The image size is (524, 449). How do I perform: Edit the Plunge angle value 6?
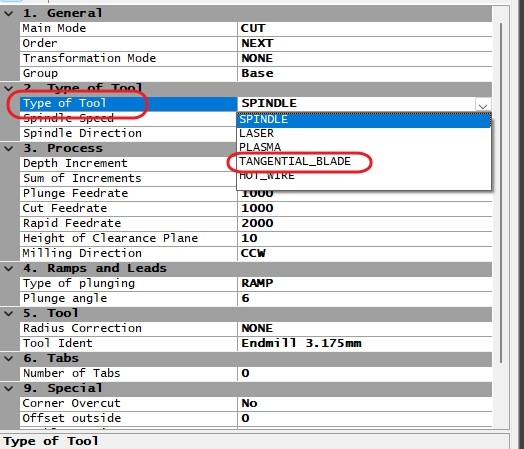pos(245,299)
